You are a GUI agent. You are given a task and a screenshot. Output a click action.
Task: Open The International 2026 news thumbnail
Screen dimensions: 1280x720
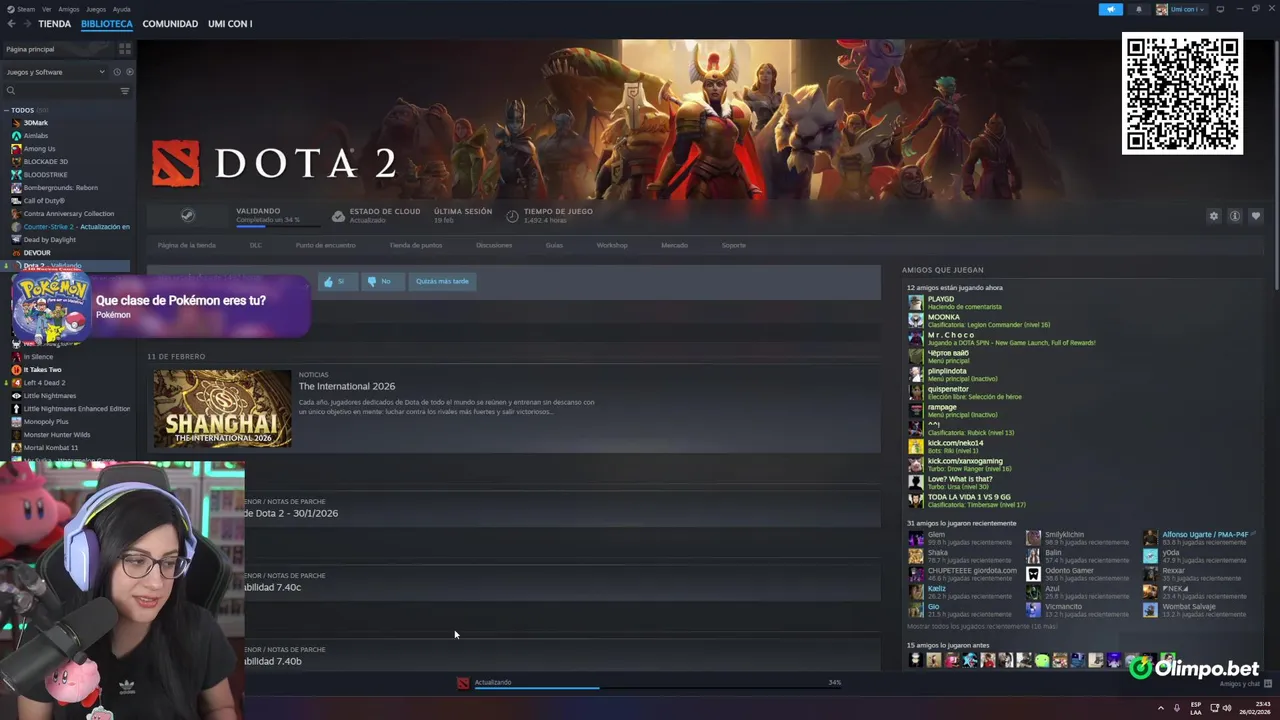click(222, 408)
